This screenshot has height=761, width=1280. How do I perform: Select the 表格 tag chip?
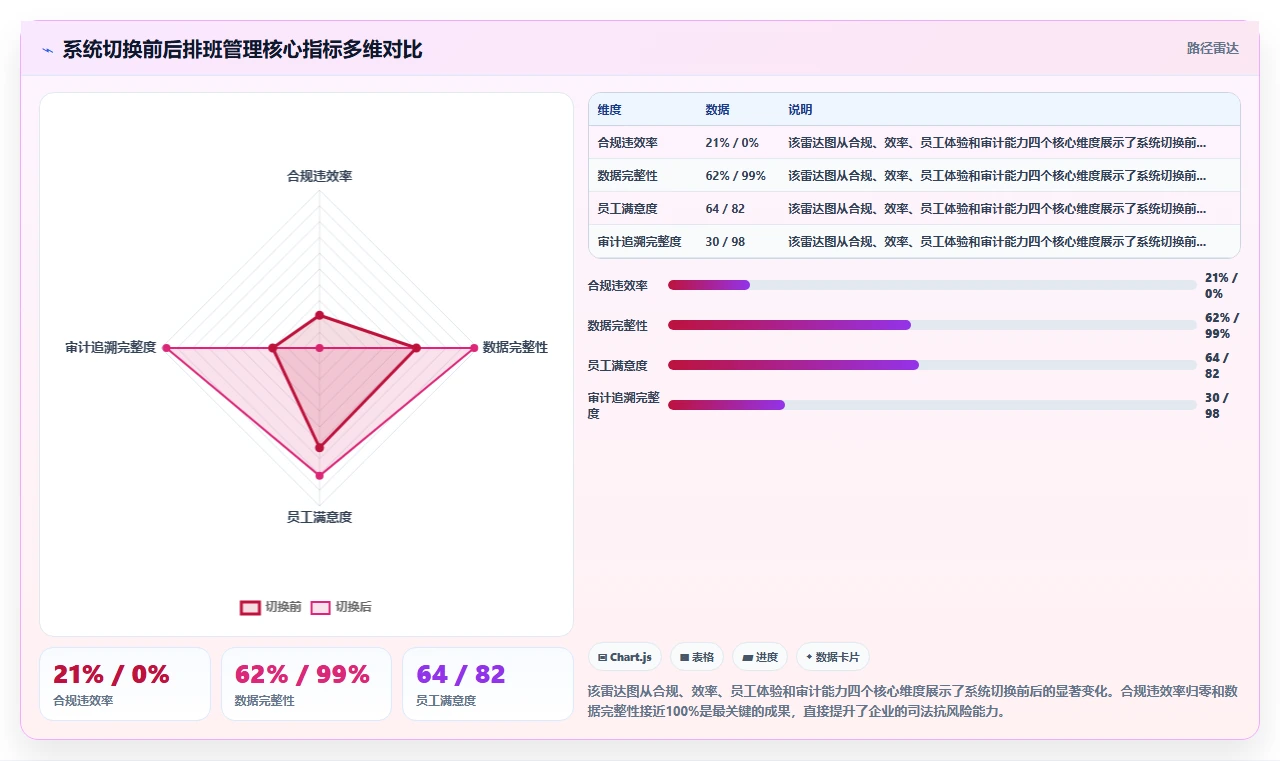click(697, 657)
